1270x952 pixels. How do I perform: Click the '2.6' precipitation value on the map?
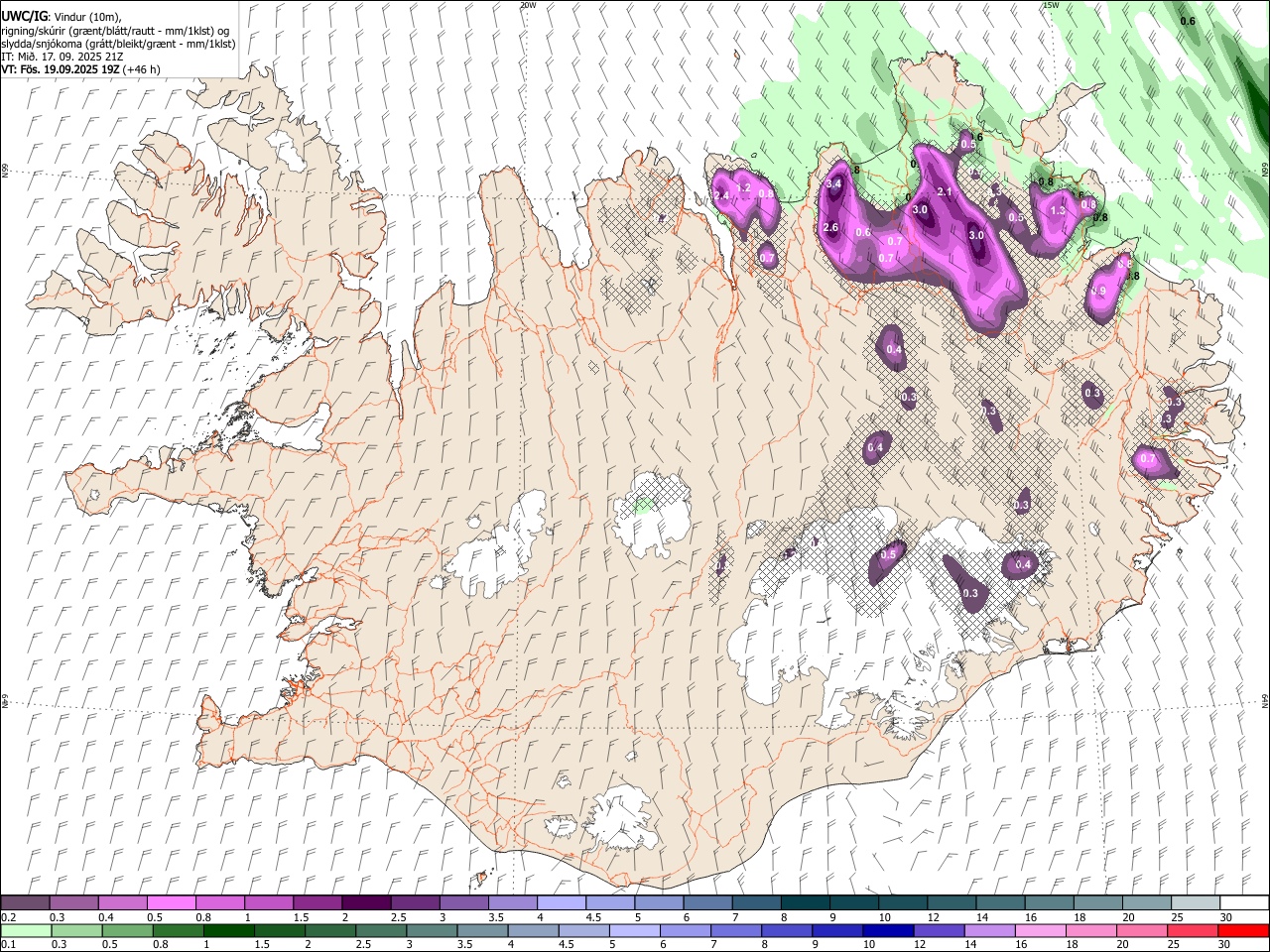[x=830, y=228]
